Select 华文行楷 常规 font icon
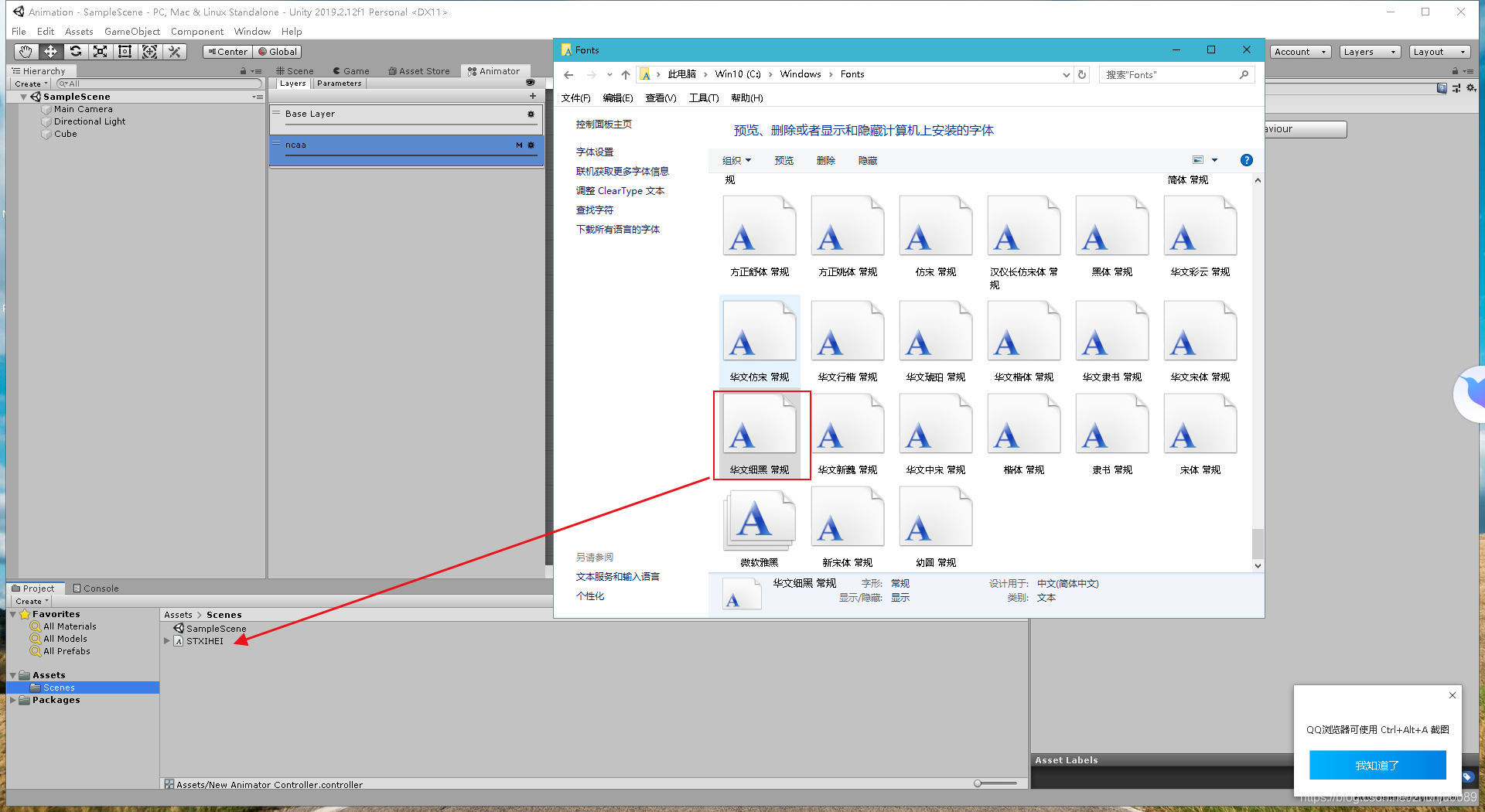Viewport: 1485px width, 812px height. (x=848, y=340)
